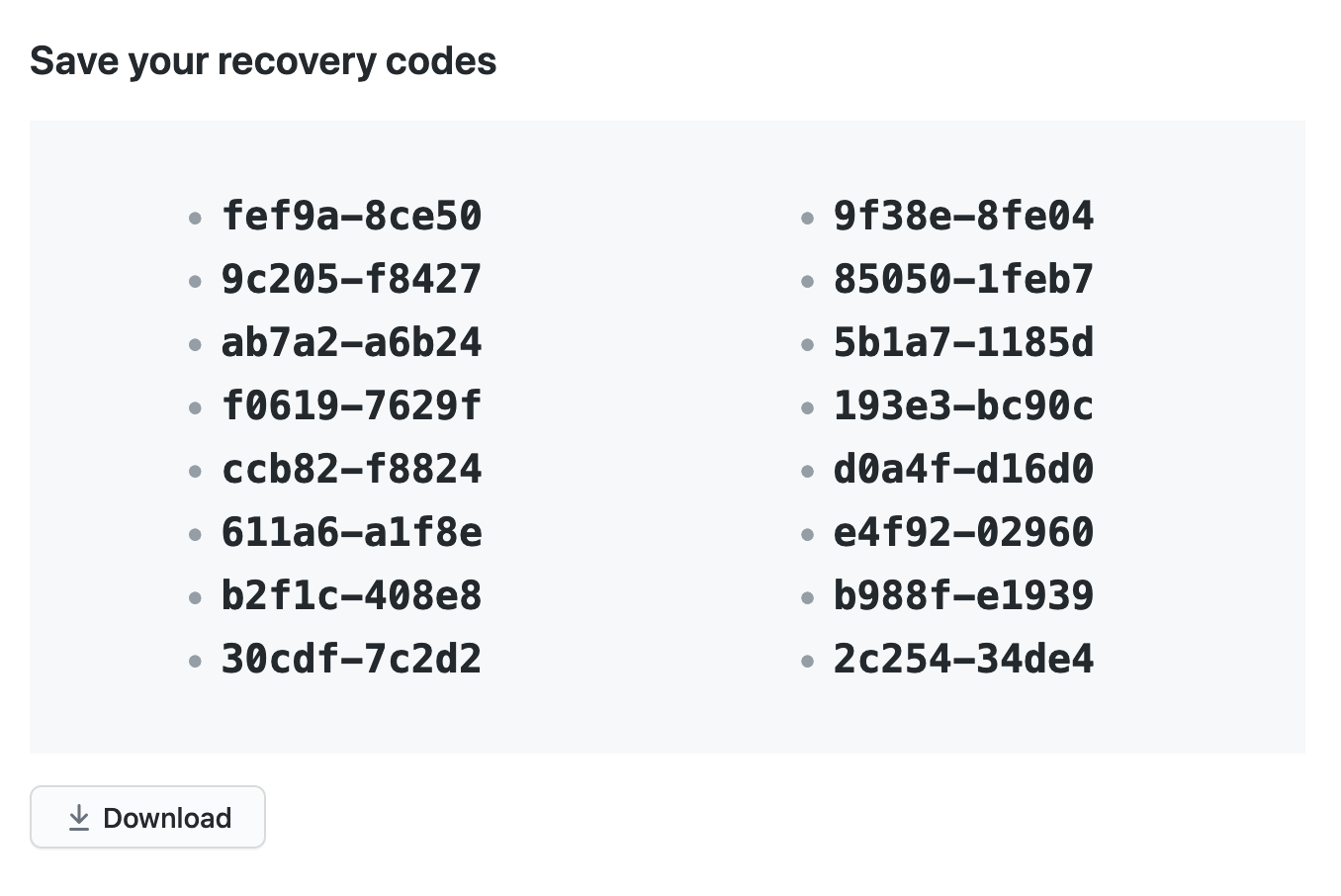Viewport: 1341px width, 896px height.
Task: Click the Download button
Action: pyautogui.click(x=147, y=817)
